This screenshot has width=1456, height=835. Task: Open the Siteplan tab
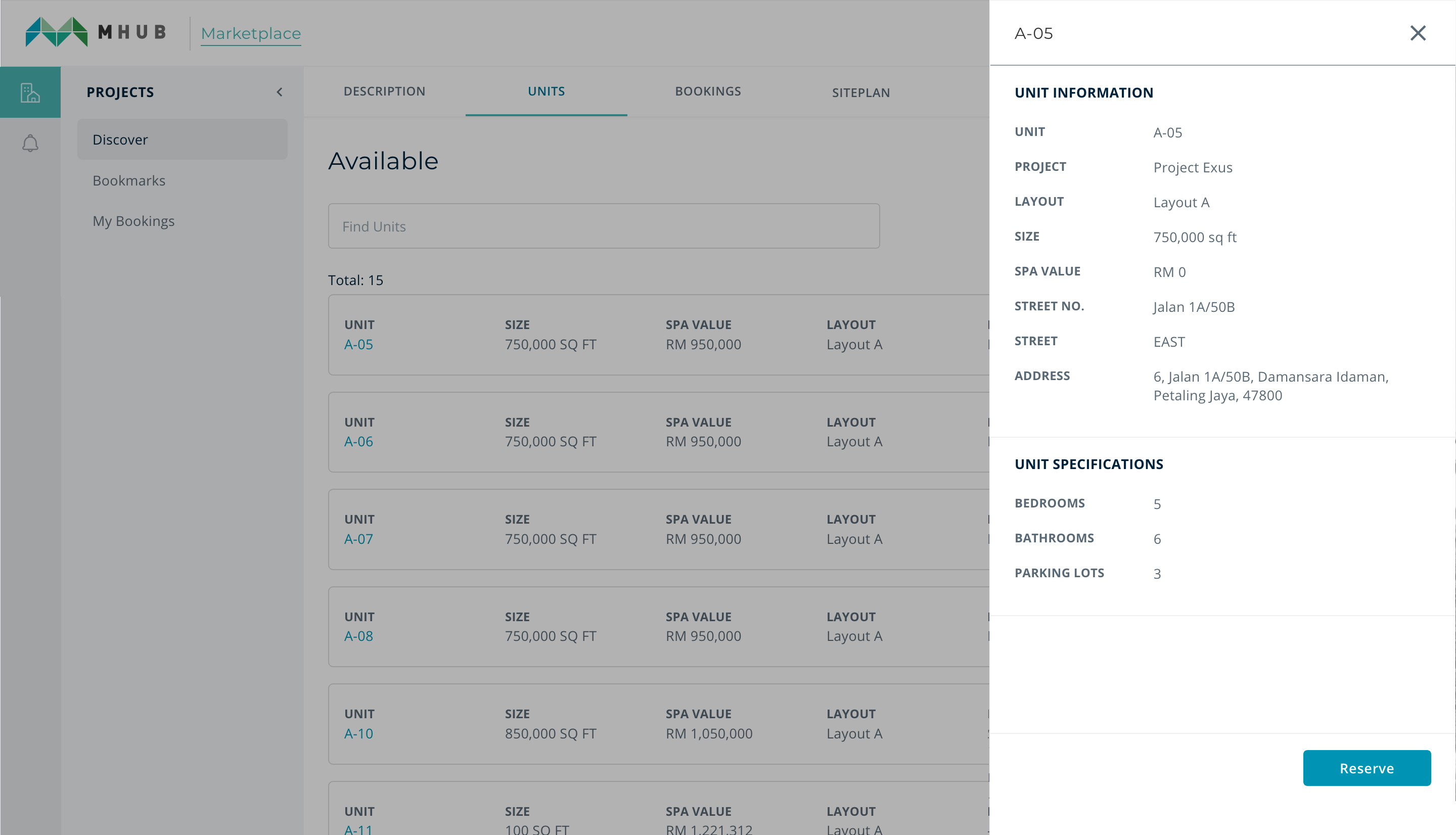click(x=861, y=92)
